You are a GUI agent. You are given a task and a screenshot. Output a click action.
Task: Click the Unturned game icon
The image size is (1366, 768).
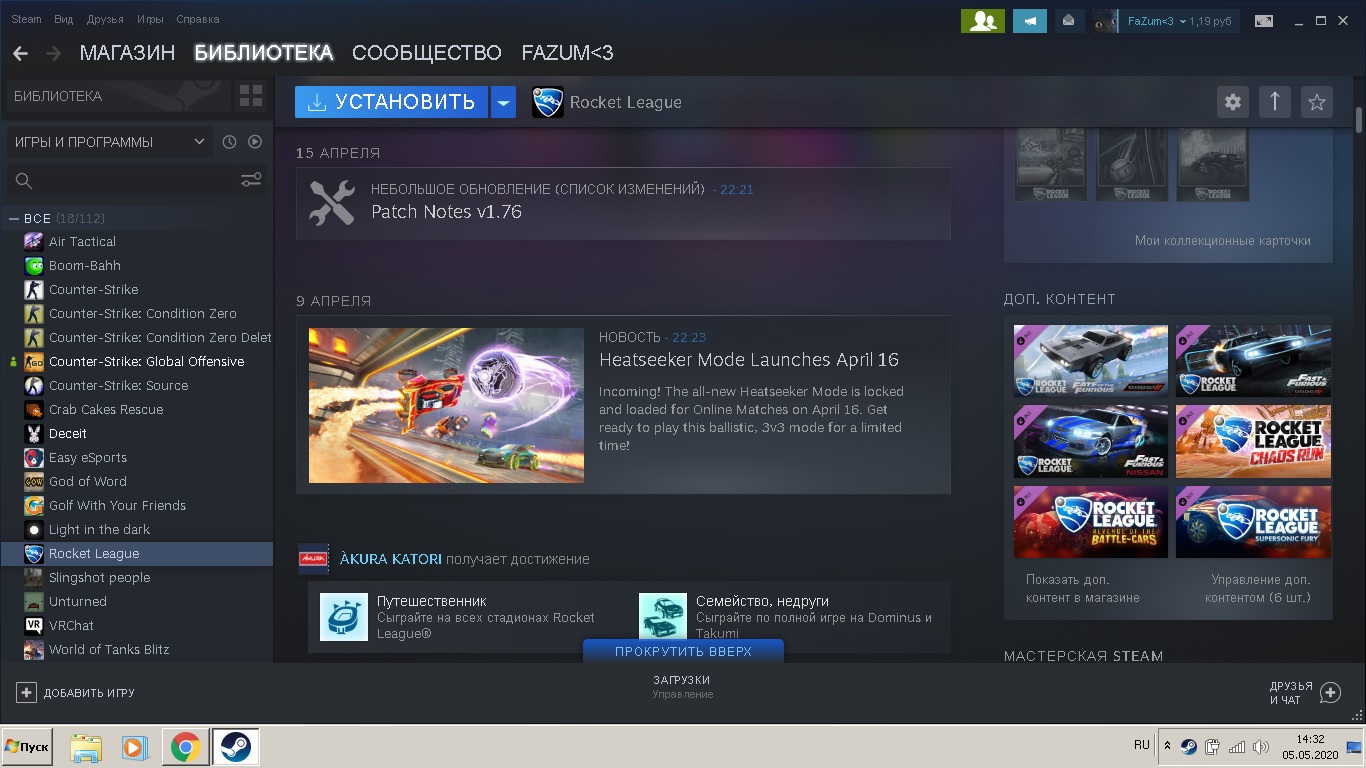click(33, 601)
